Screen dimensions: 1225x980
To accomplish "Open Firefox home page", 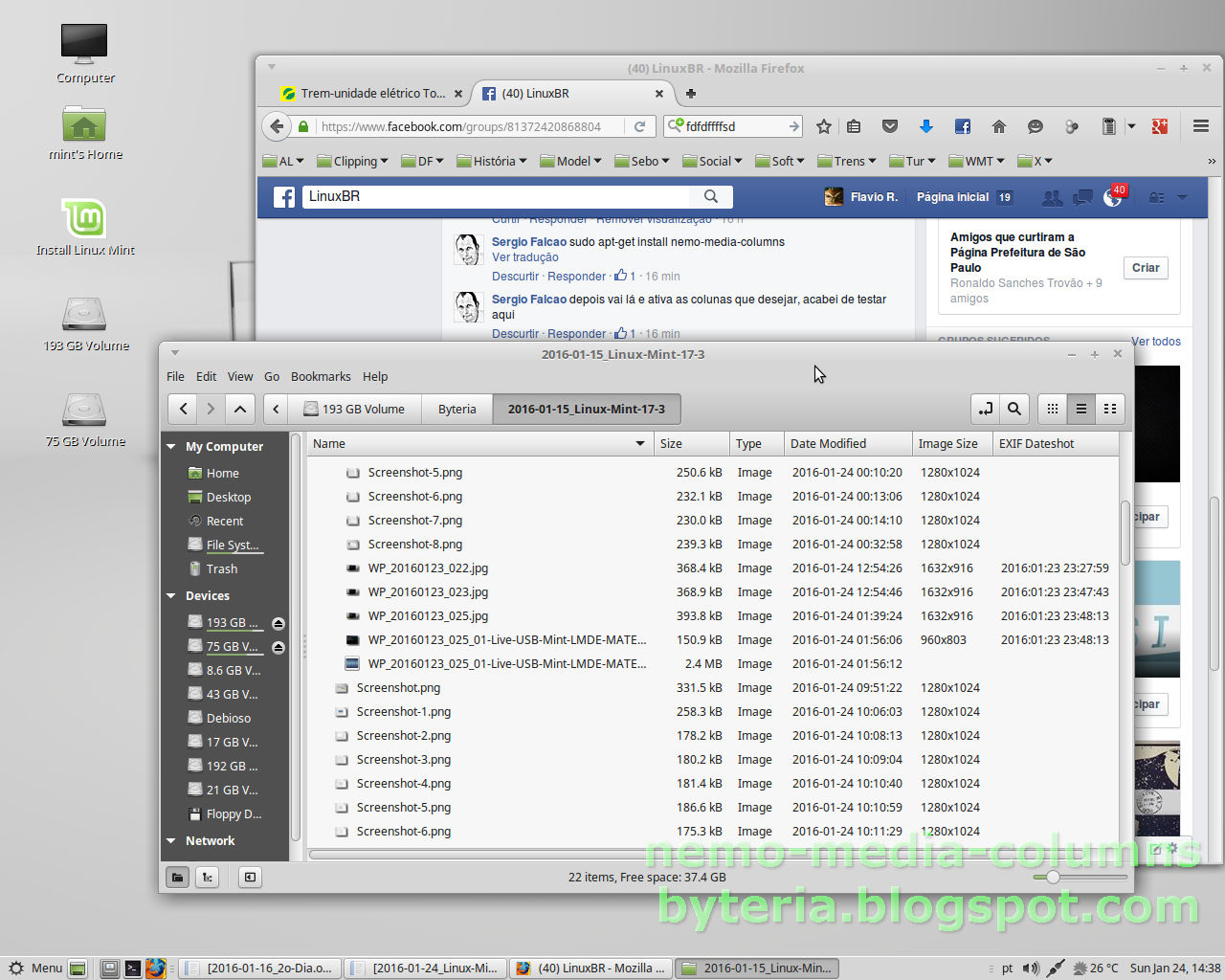I will (x=999, y=125).
